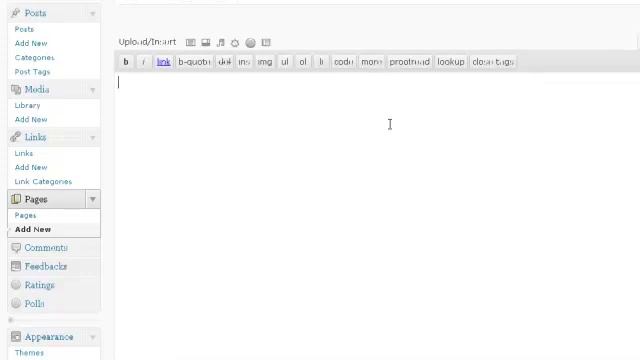Open the Media menu heading

(37, 89)
